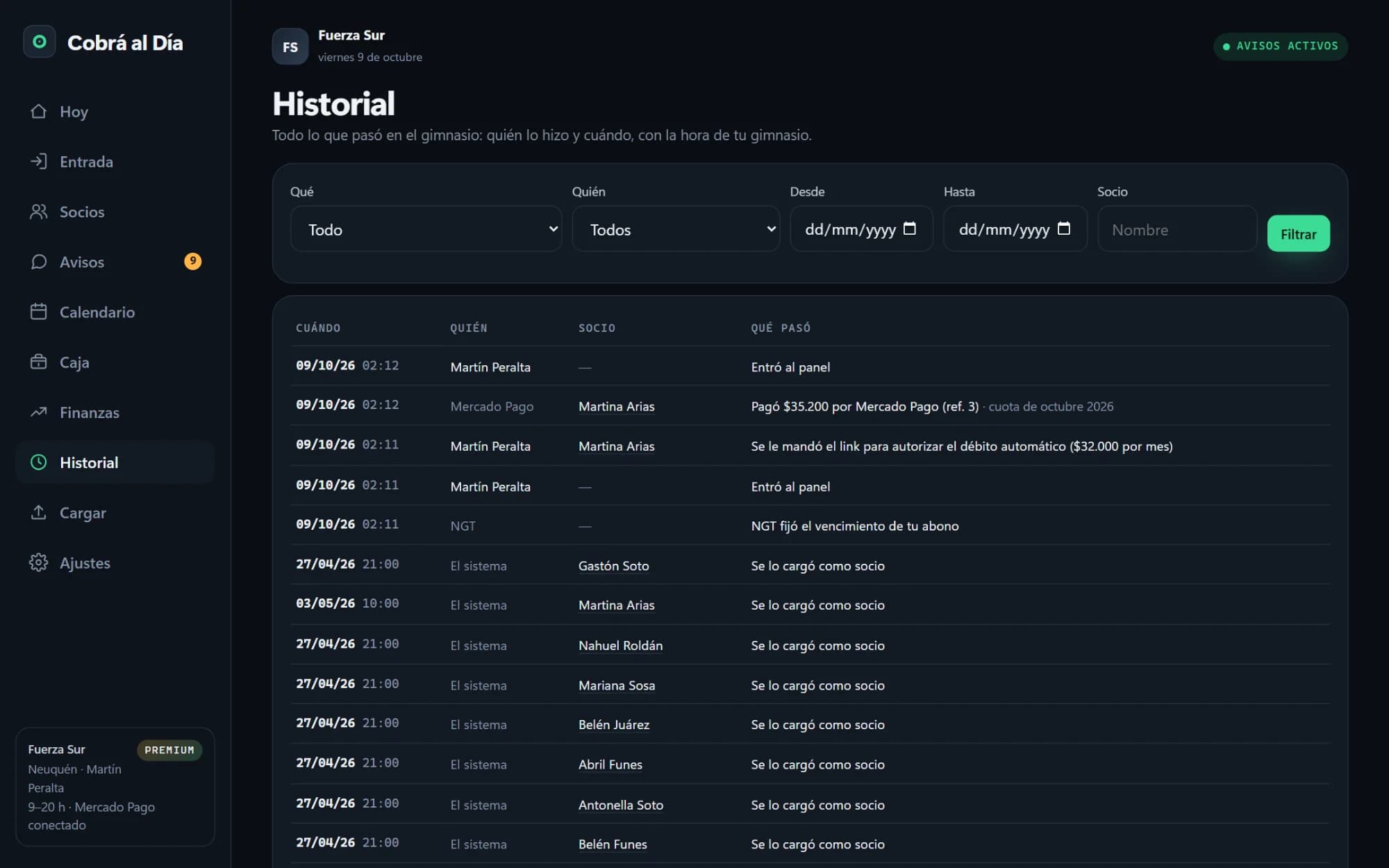Go to the Hoy section
Image resolution: width=1389 pixels, height=868 pixels.
[115, 112]
